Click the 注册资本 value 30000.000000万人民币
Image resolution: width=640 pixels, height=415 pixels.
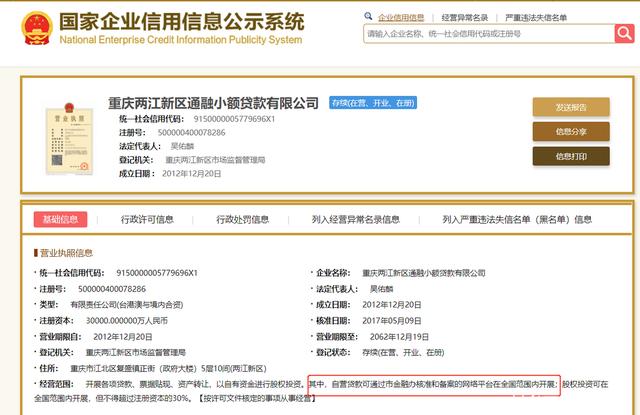click(127, 321)
